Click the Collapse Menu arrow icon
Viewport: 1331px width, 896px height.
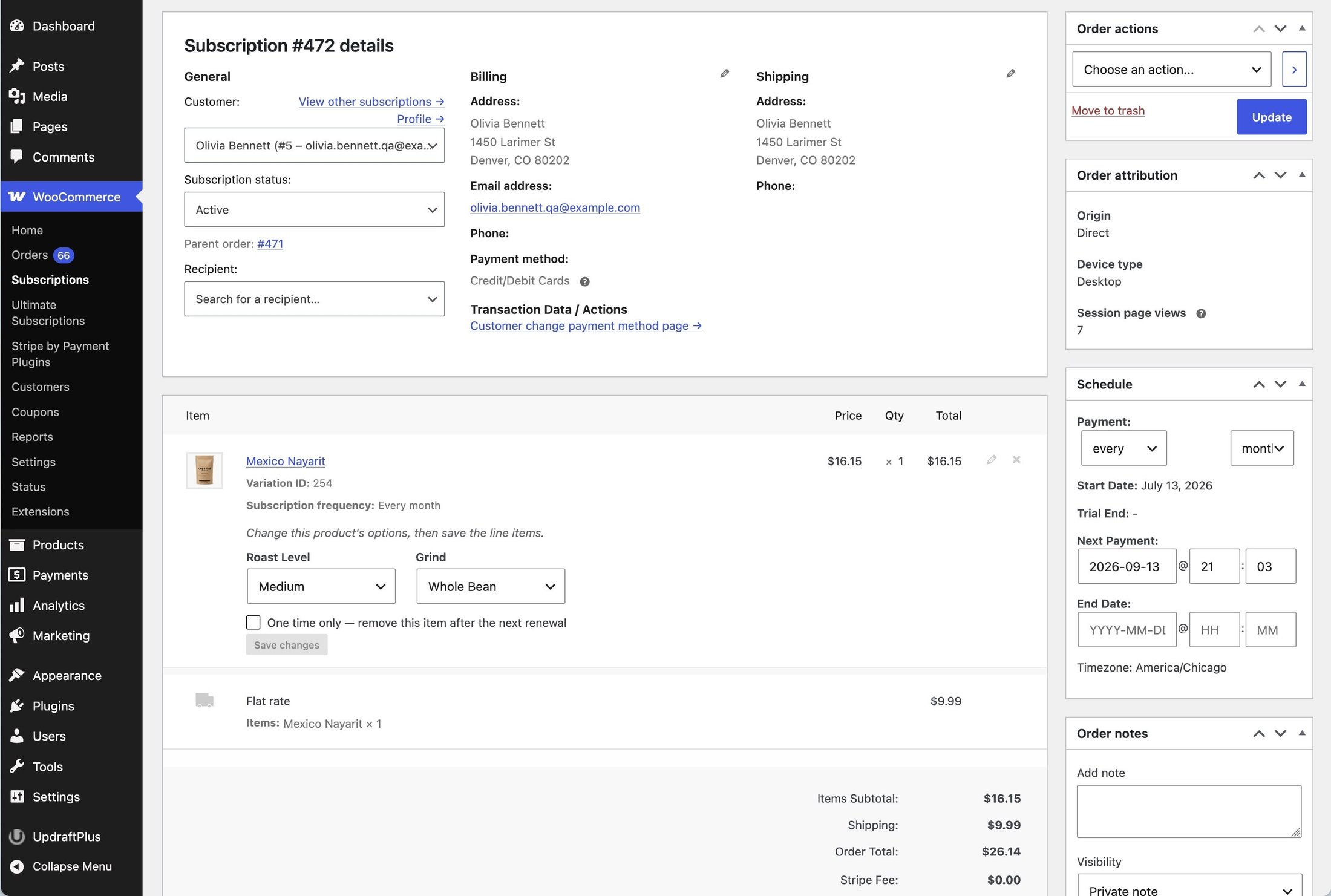[17, 866]
